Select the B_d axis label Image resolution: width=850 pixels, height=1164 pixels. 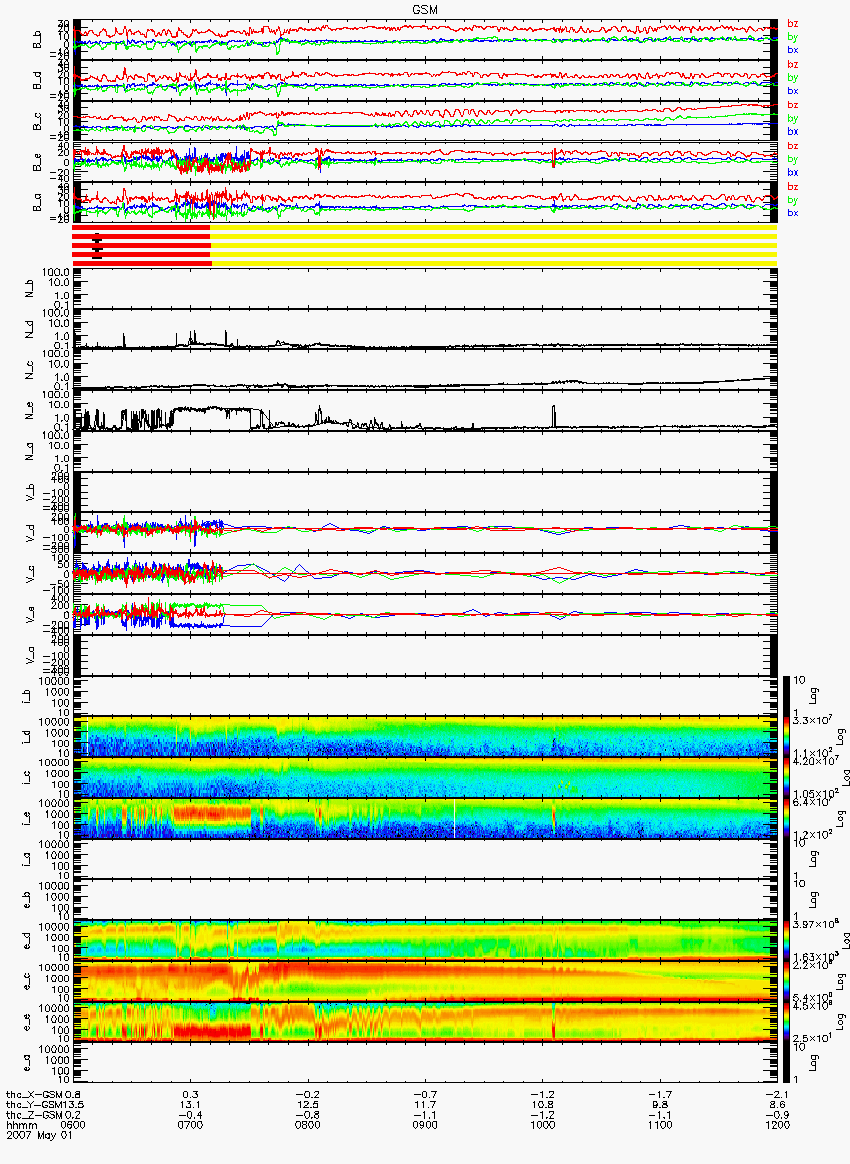pos(37,81)
